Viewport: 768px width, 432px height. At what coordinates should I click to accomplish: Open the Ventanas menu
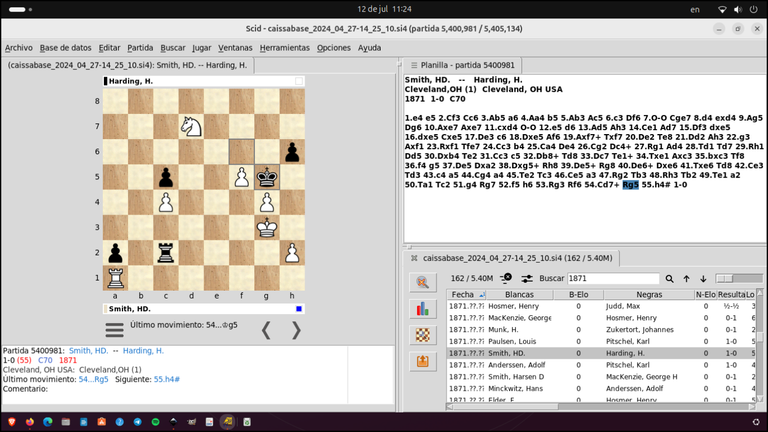pos(235,48)
